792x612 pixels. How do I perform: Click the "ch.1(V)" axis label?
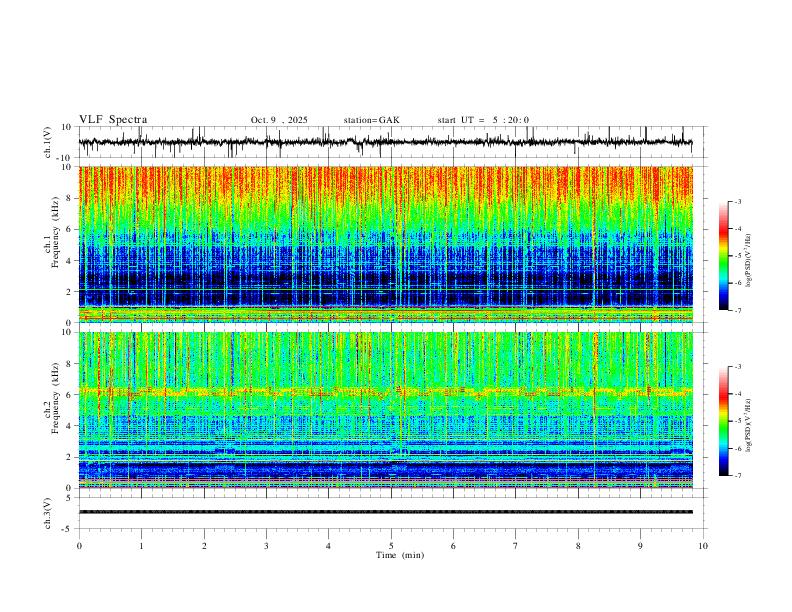click(48, 142)
